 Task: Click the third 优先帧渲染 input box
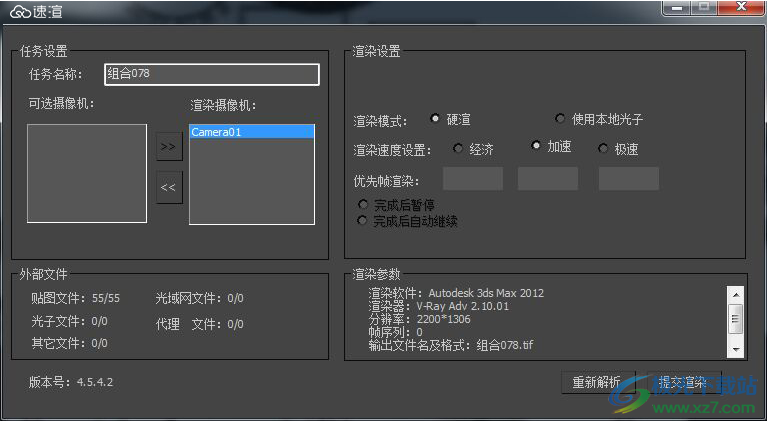pos(628,179)
